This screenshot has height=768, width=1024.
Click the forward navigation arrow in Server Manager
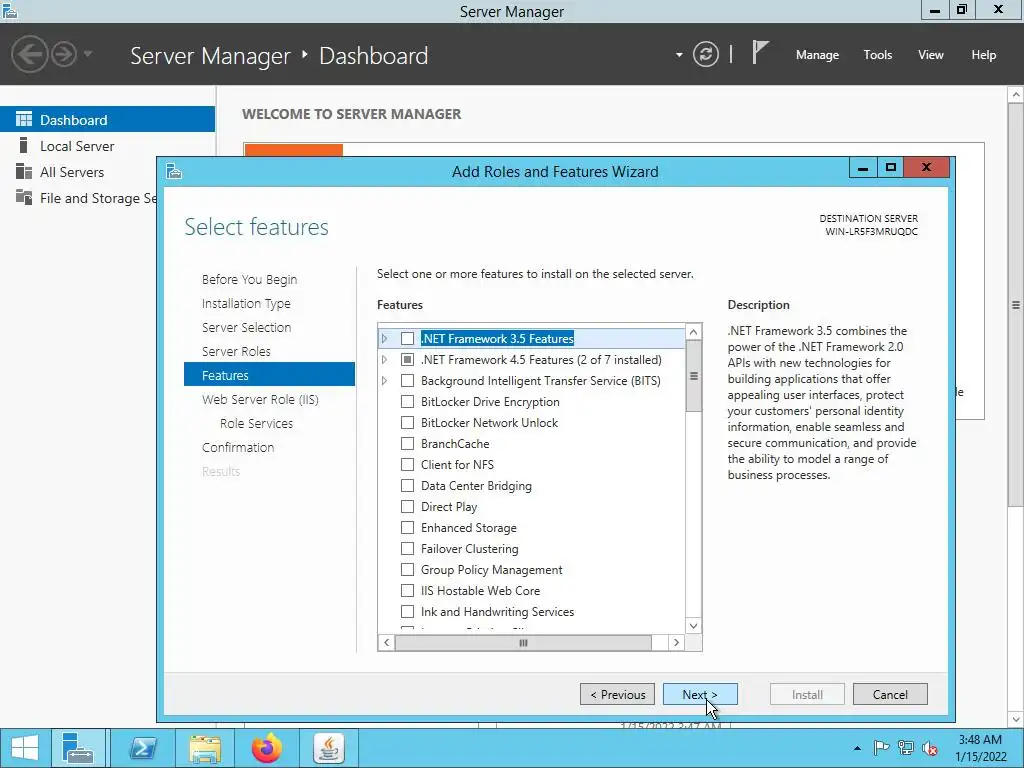click(x=64, y=54)
